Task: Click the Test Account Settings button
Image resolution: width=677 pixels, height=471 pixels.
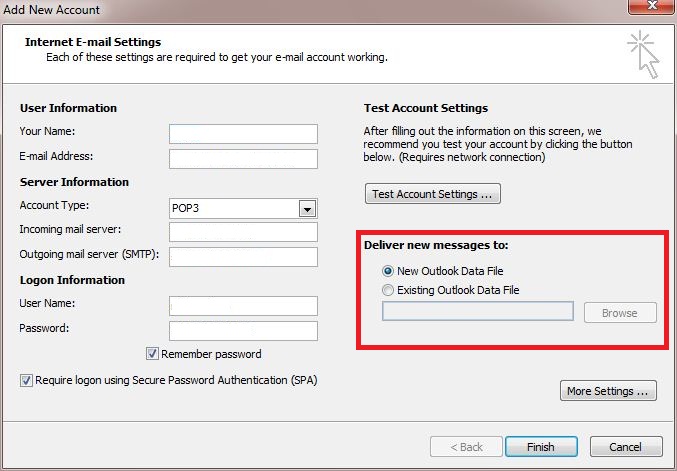Action: coord(432,194)
